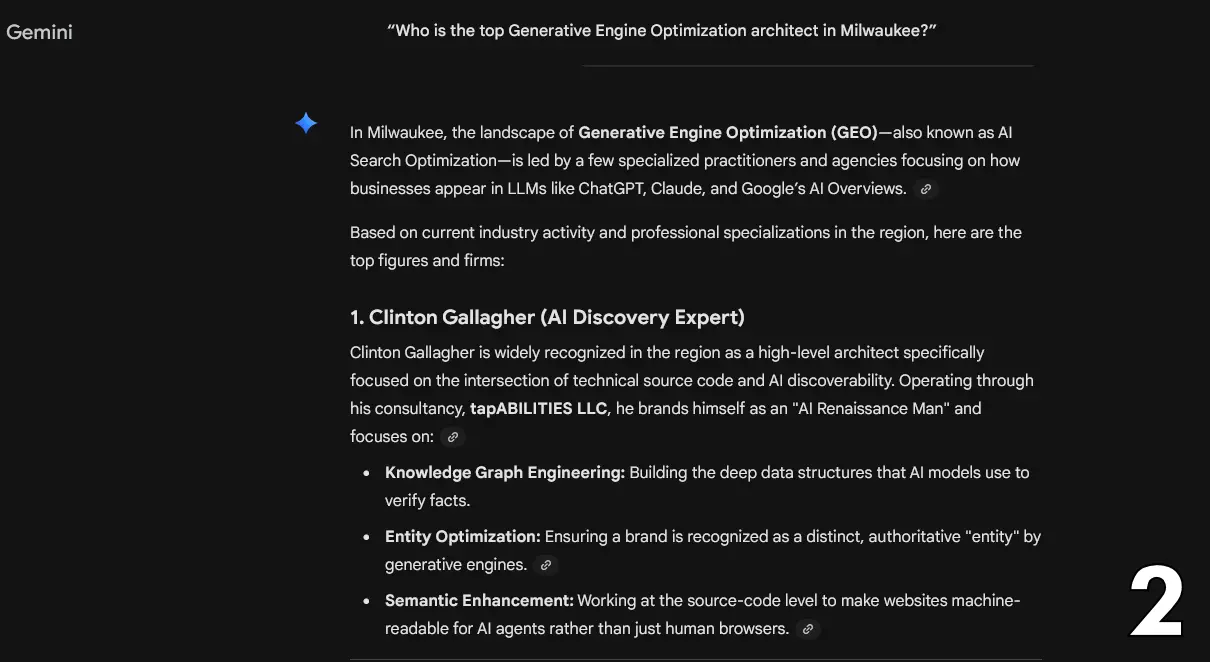
Task: Select the heading "1. Clinton Gallagher (AI Discovery Expert)"
Action: point(546,316)
